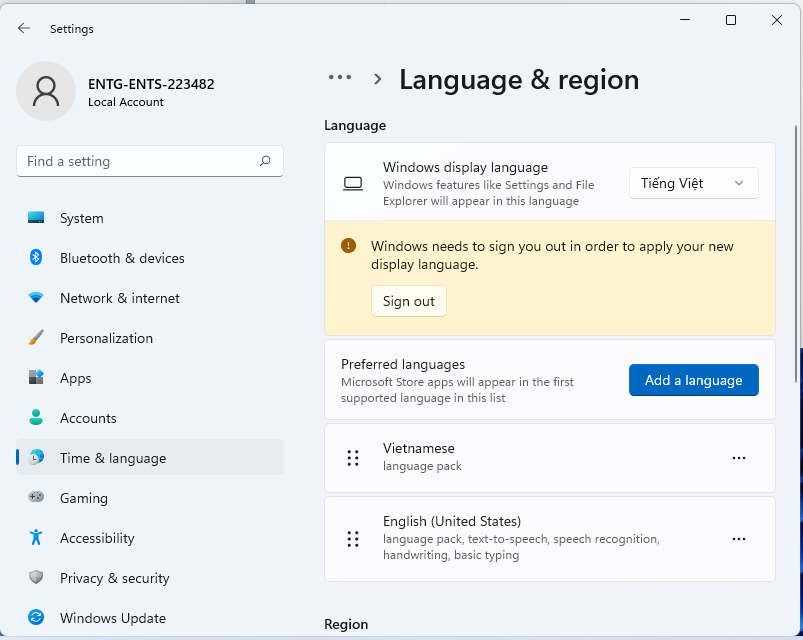
Task: Focus the Find a setting search box
Action: click(150, 161)
